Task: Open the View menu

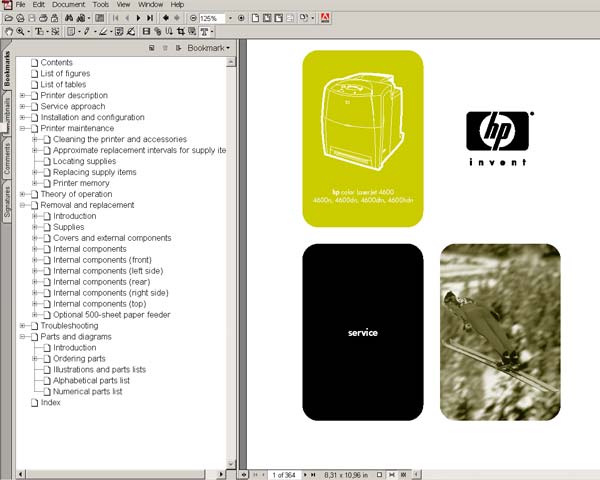Action: coord(123,5)
